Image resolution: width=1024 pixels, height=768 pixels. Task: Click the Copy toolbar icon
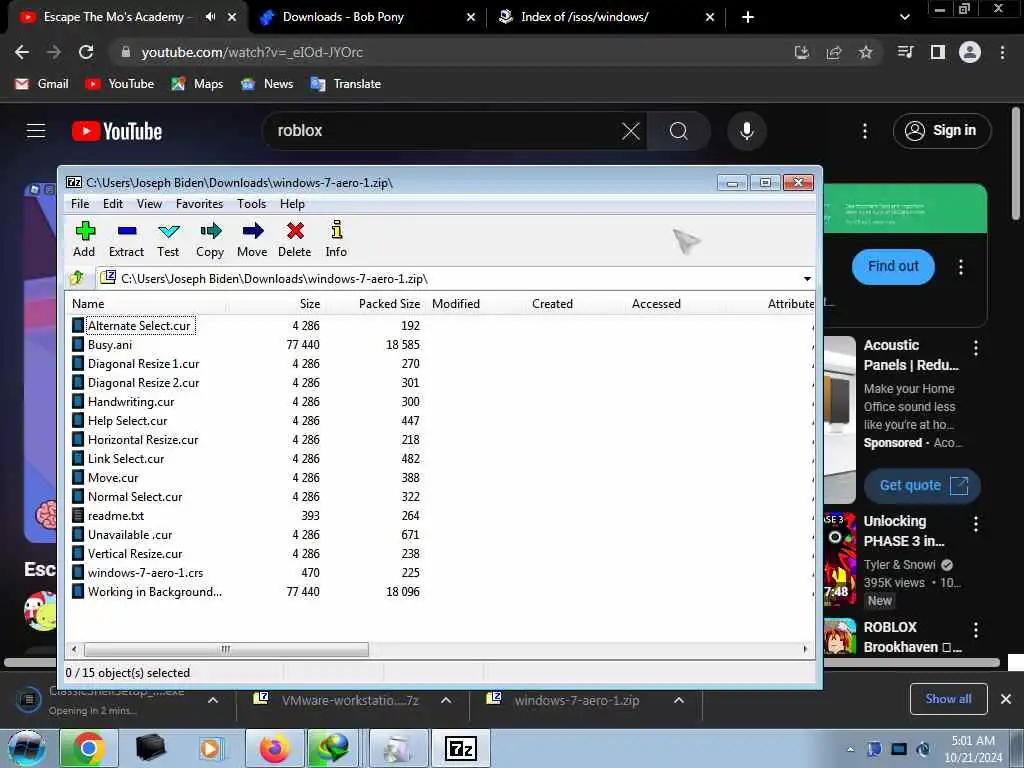click(210, 239)
